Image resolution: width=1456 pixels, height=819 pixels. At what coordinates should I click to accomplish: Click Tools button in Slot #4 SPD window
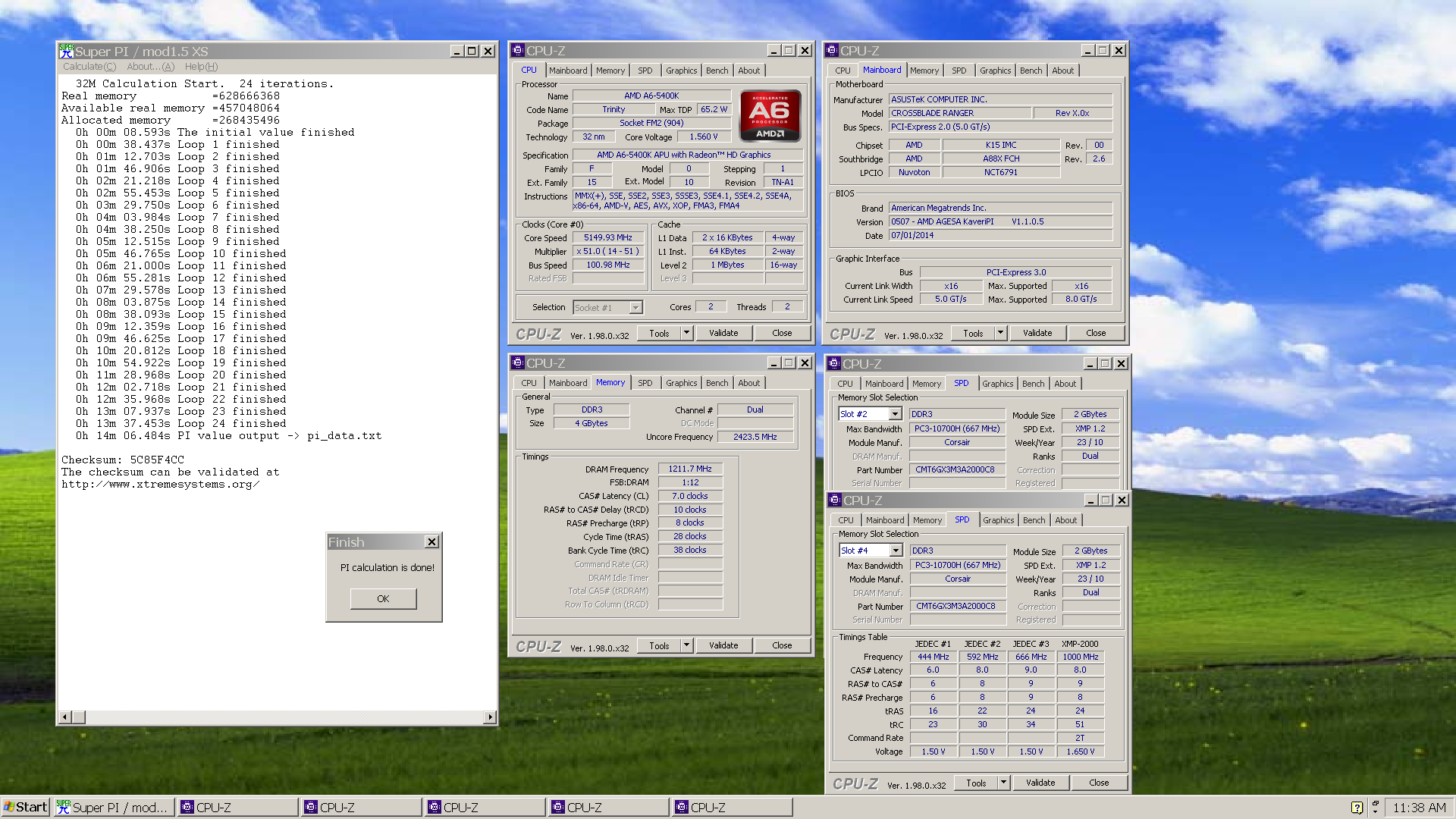[976, 783]
